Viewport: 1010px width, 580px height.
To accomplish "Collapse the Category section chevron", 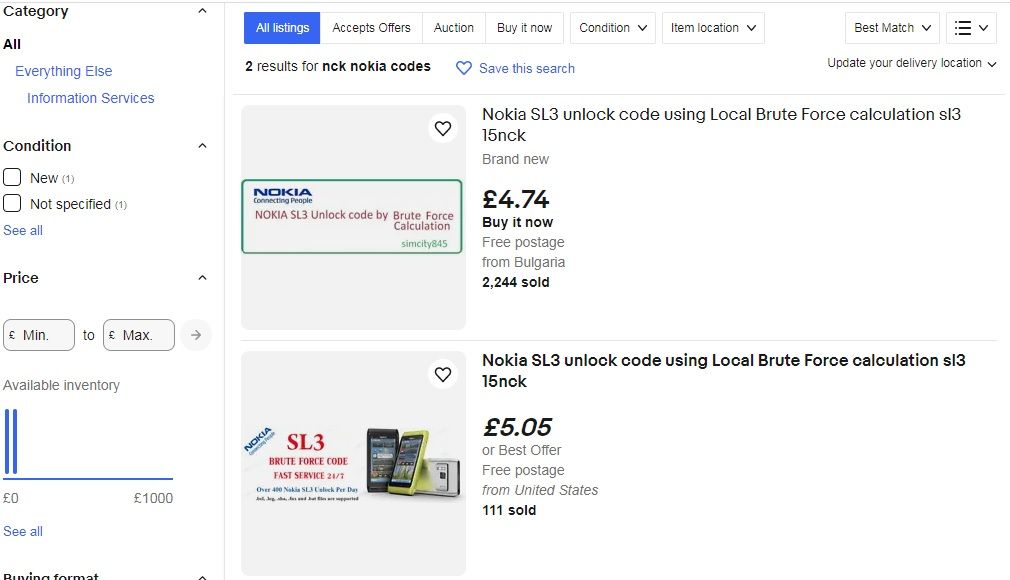I will [x=202, y=11].
